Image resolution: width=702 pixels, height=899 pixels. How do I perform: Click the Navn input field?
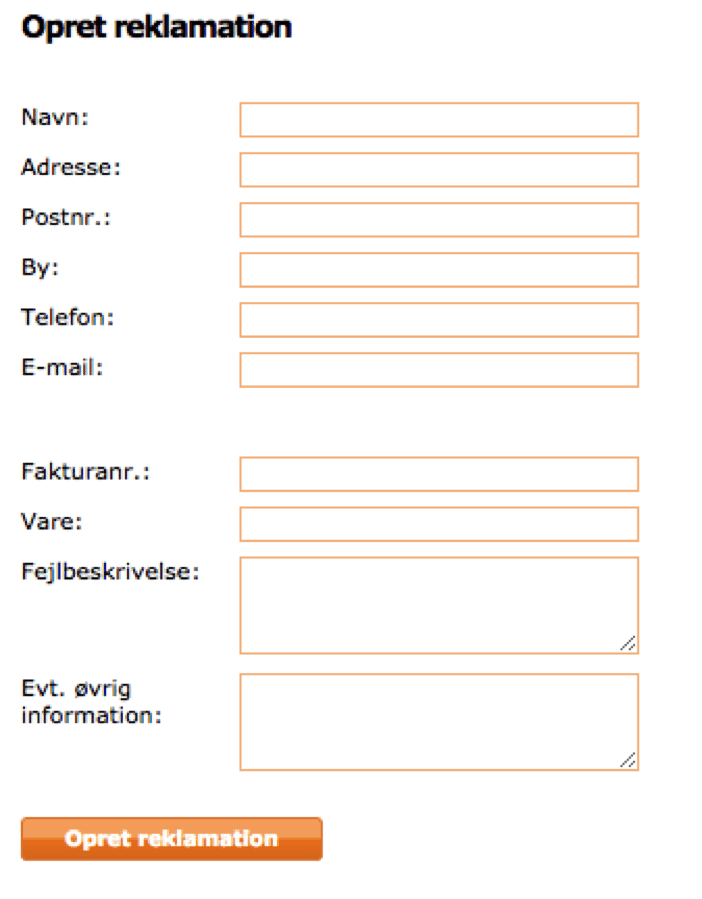(439, 120)
